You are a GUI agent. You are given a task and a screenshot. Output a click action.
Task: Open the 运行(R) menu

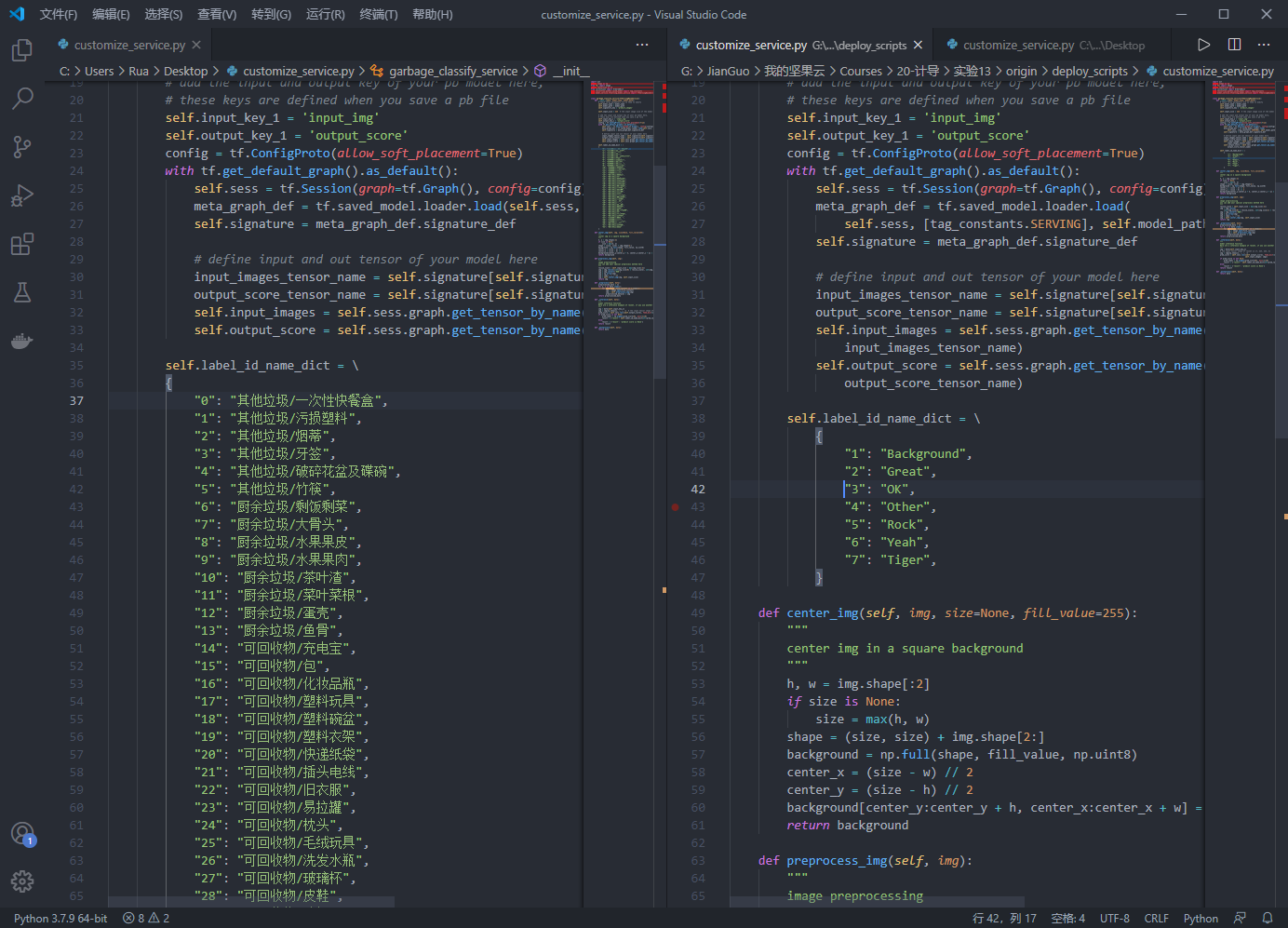[325, 14]
